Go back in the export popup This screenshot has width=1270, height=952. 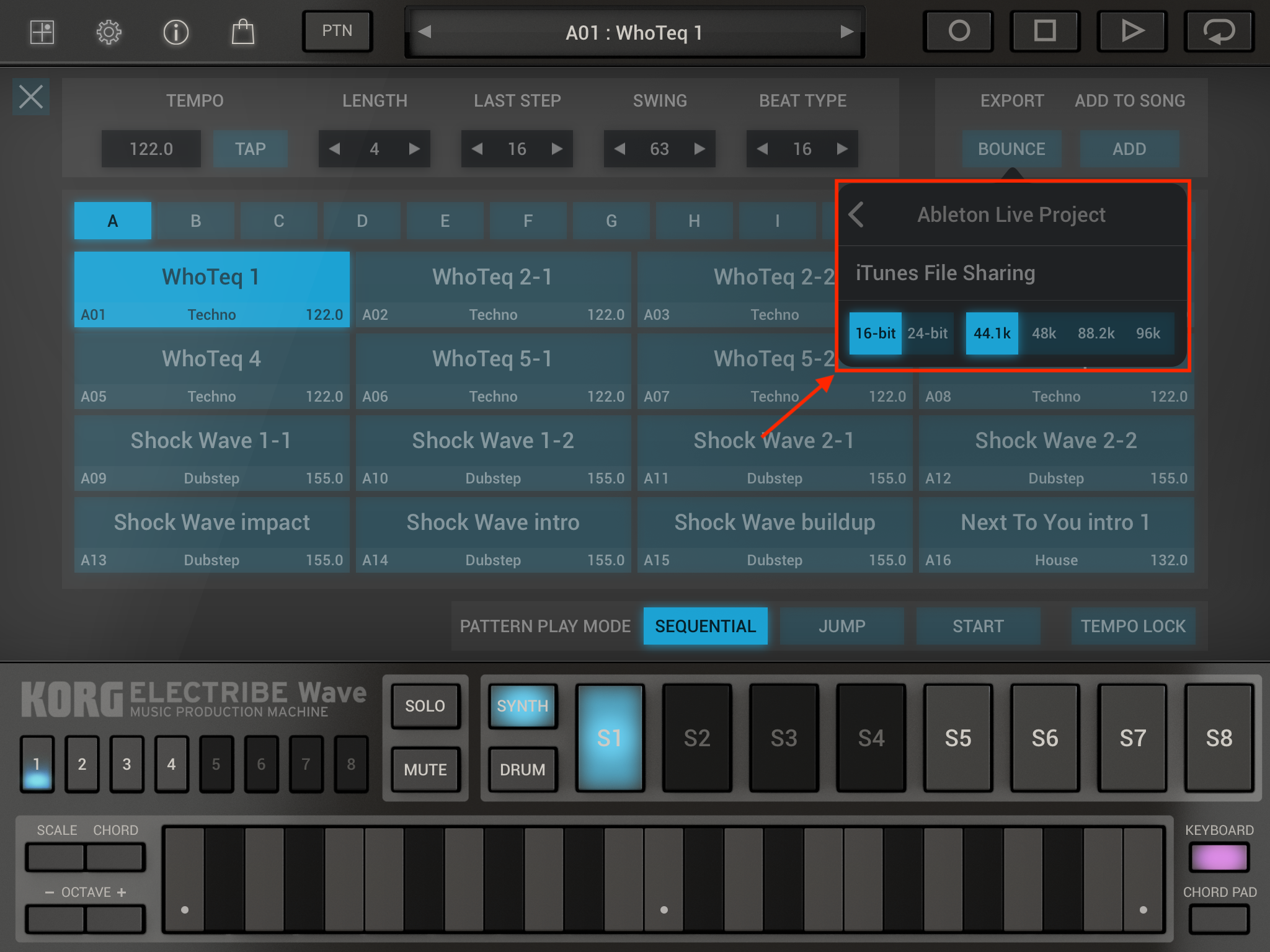coord(856,214)
